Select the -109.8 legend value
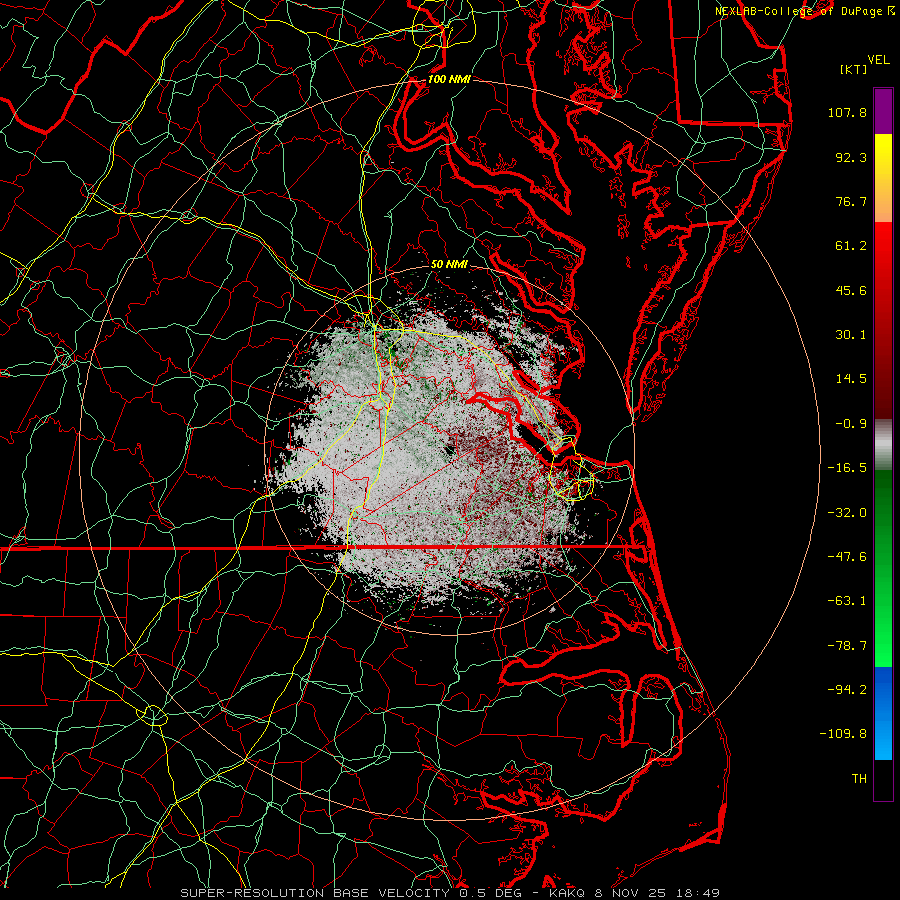 point(843,734)
